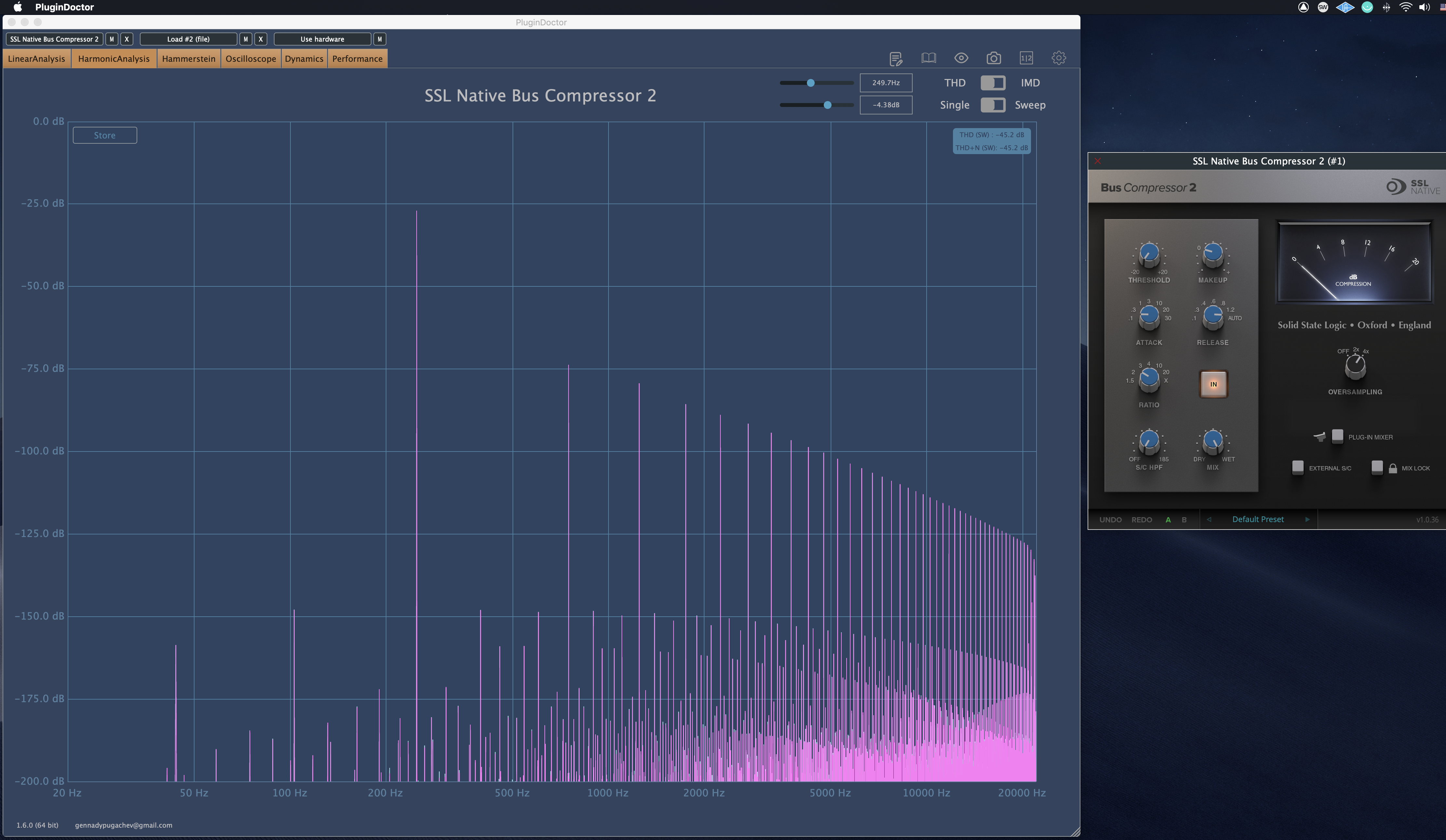Click the OVERSAMPLING knob
Screen dimensions: 1446x840
click(x=1355, y=366)
